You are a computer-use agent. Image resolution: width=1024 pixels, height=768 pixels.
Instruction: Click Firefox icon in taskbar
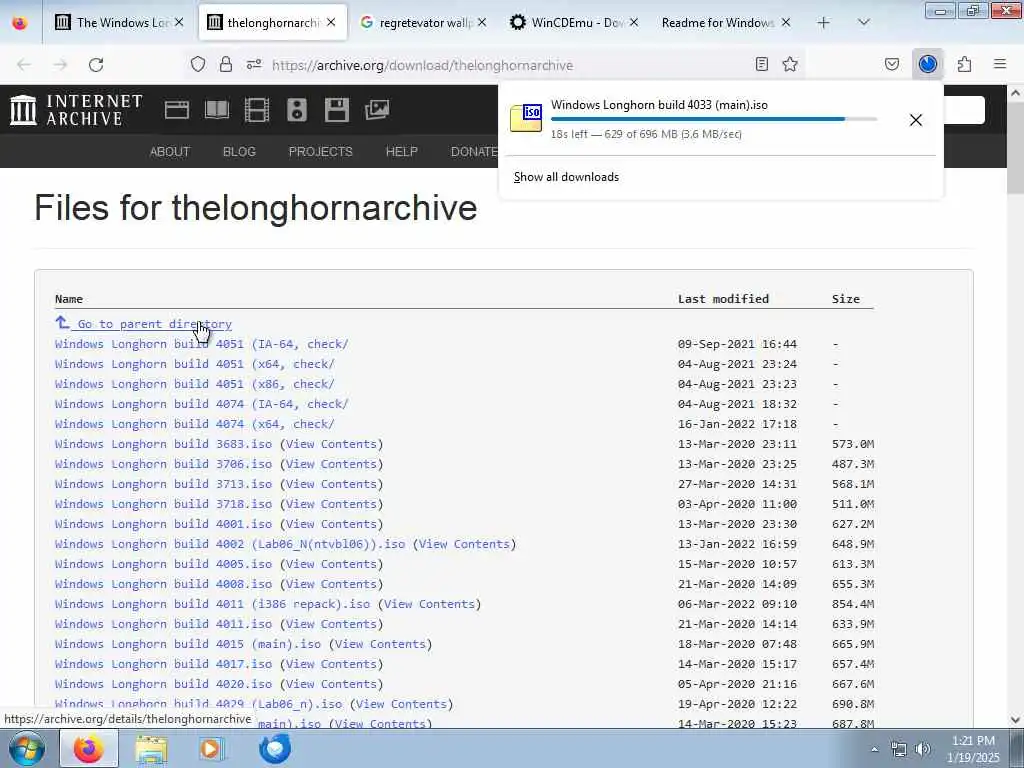pyautogui.click(x=89, y=748)
